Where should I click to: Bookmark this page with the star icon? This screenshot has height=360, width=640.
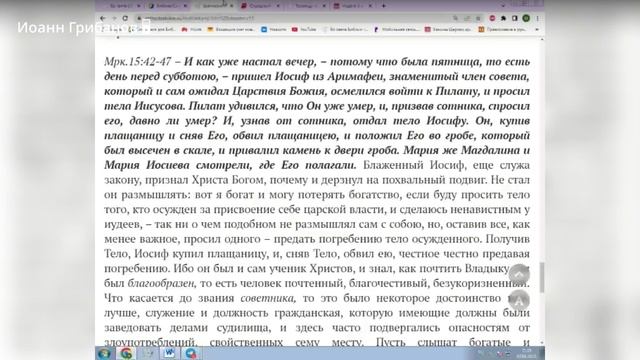click(x=478, y=18)
